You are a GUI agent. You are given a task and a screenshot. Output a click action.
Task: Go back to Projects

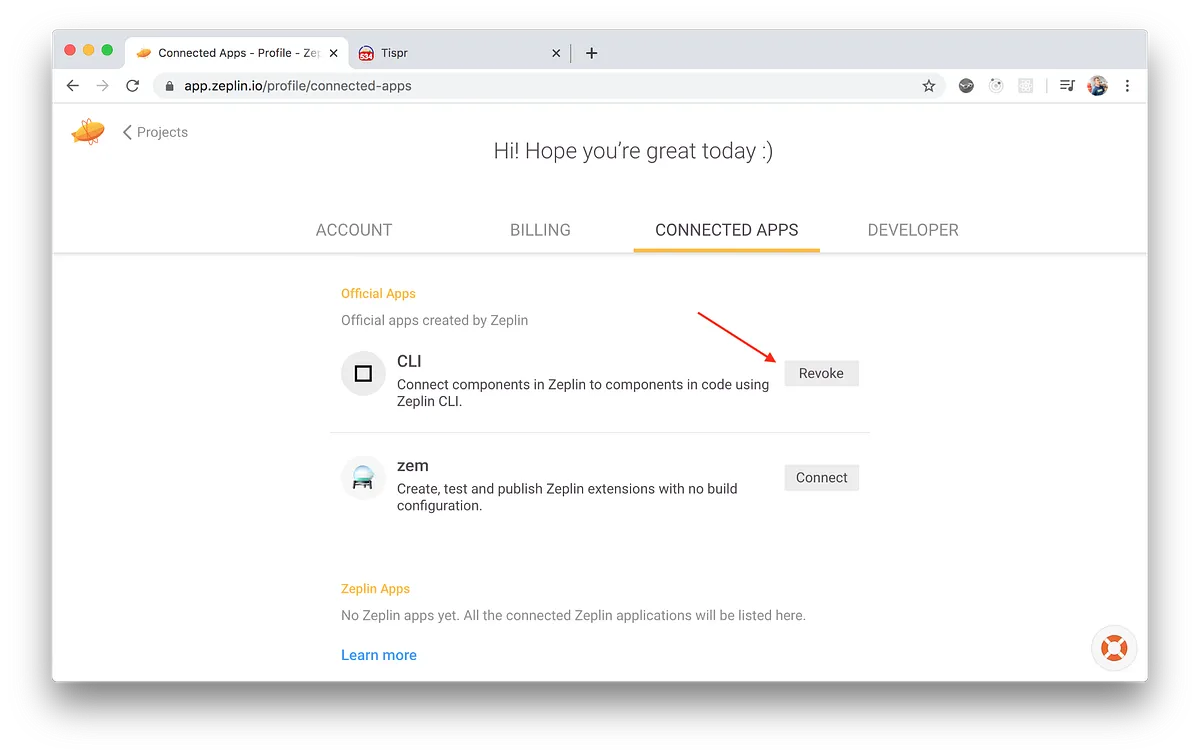pos(155,132)
